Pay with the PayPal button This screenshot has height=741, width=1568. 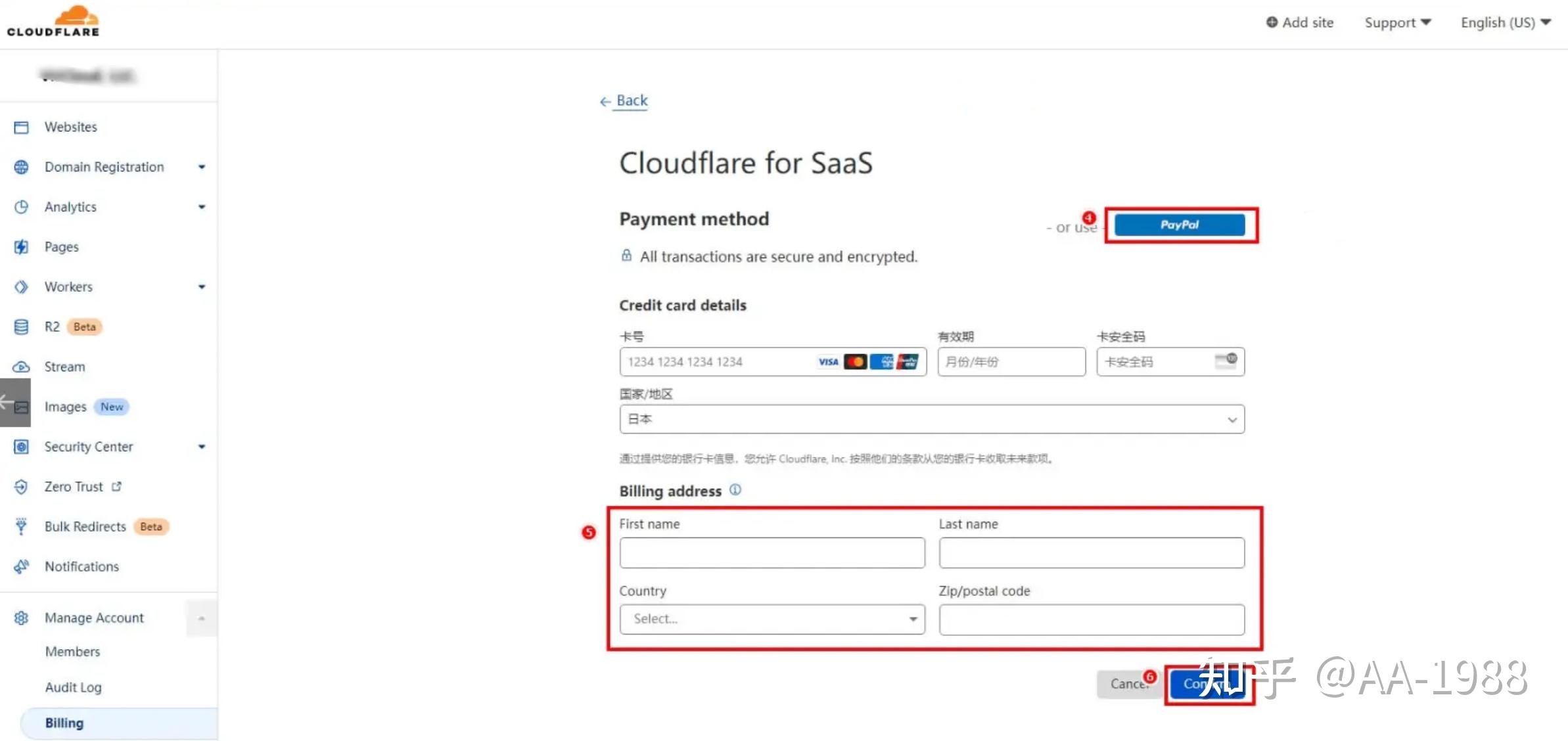click(x=1180, y=224)
